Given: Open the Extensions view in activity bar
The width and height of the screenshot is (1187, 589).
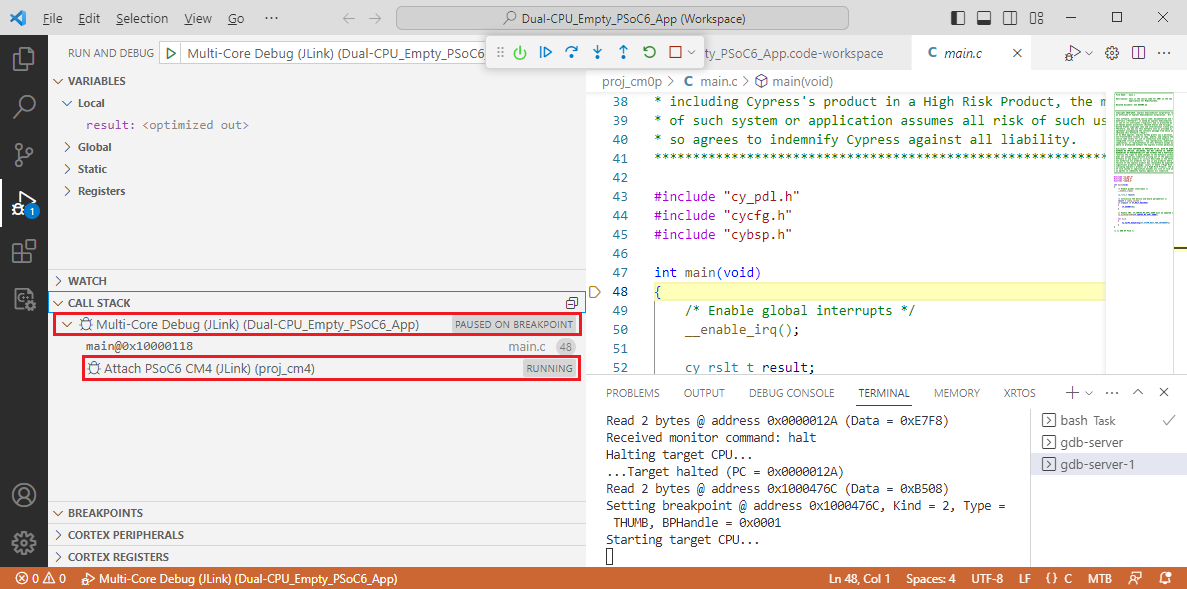Looking at the screenshot, I should [x=24, y=251].
